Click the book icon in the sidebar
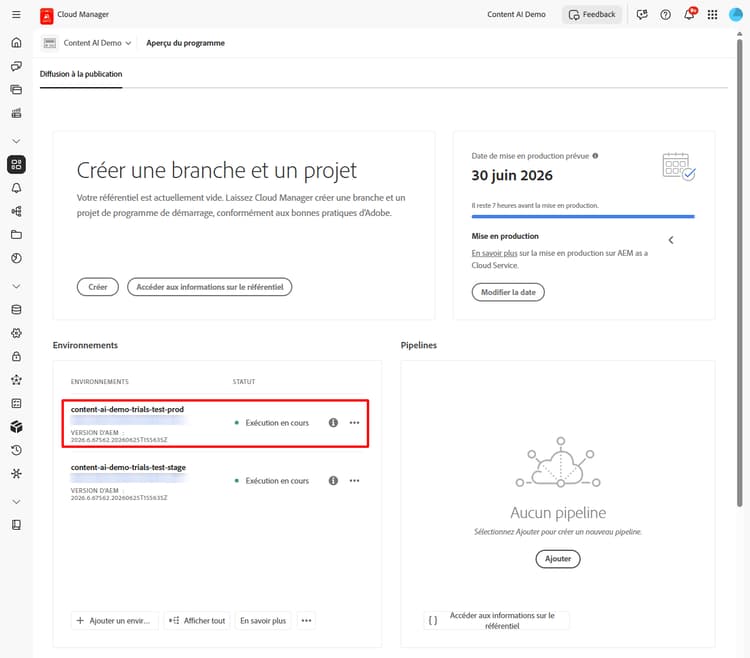Image resolution: width=750 pixels, height=658 pixels. point(16,525)
